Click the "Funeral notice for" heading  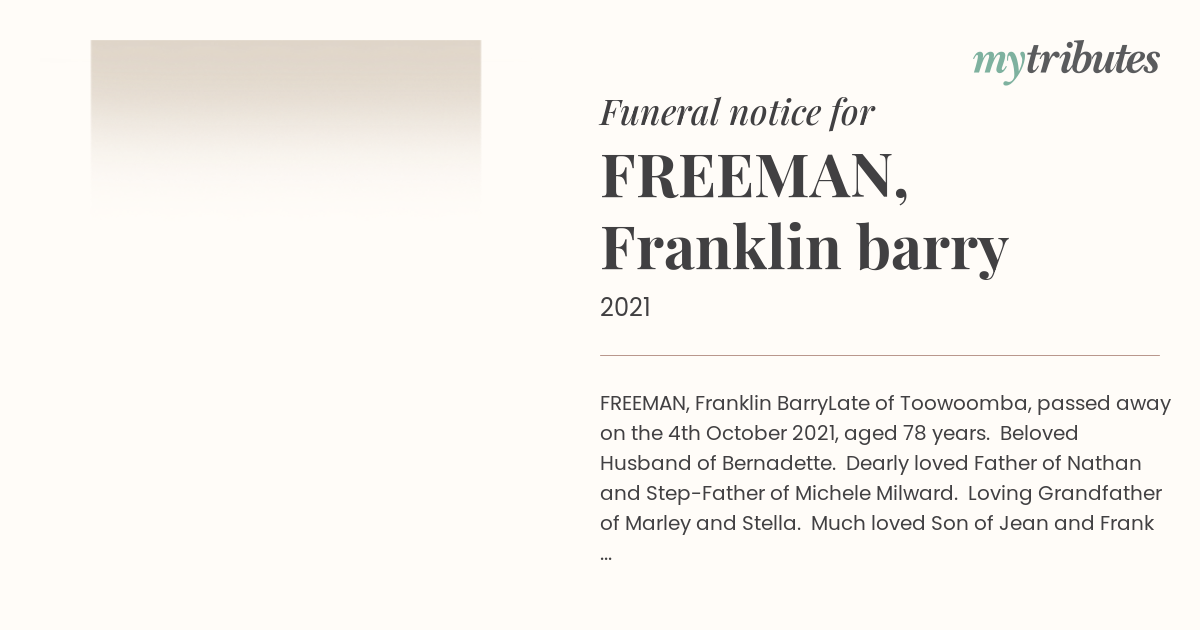[x=737, y=112]
